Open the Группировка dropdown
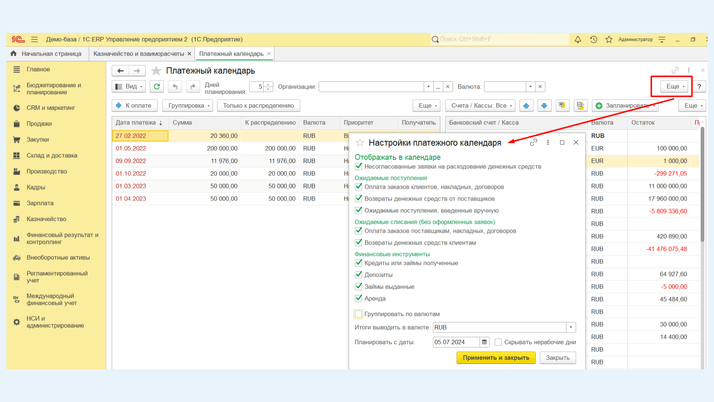Viewport: 714px width, 402px height. 187,105
